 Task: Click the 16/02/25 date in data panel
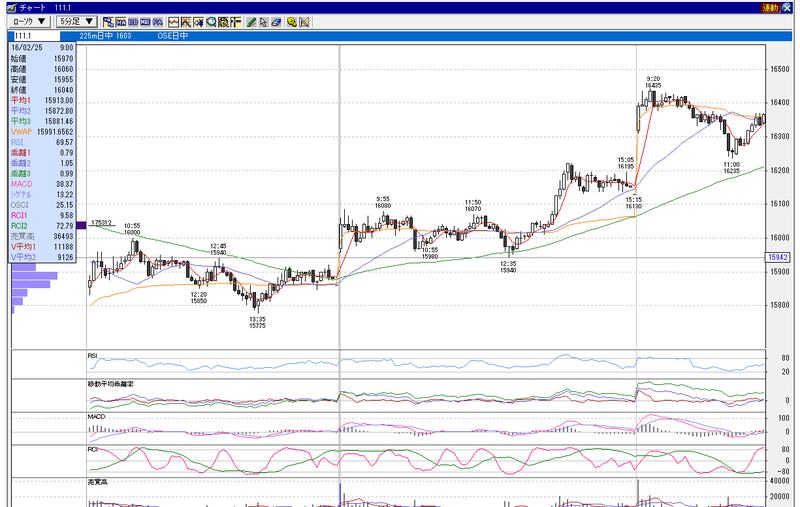tap(27, 47)
